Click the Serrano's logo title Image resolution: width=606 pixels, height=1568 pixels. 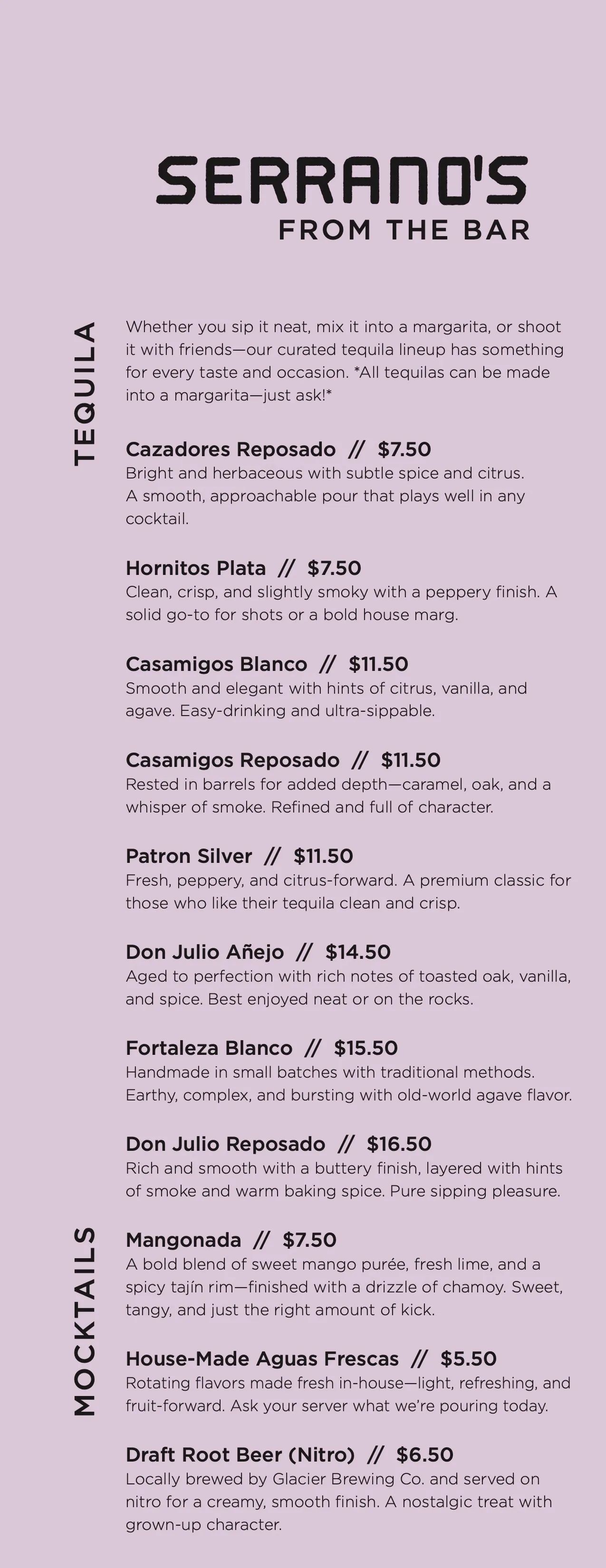pyautogui.click(x=342, y=180)
